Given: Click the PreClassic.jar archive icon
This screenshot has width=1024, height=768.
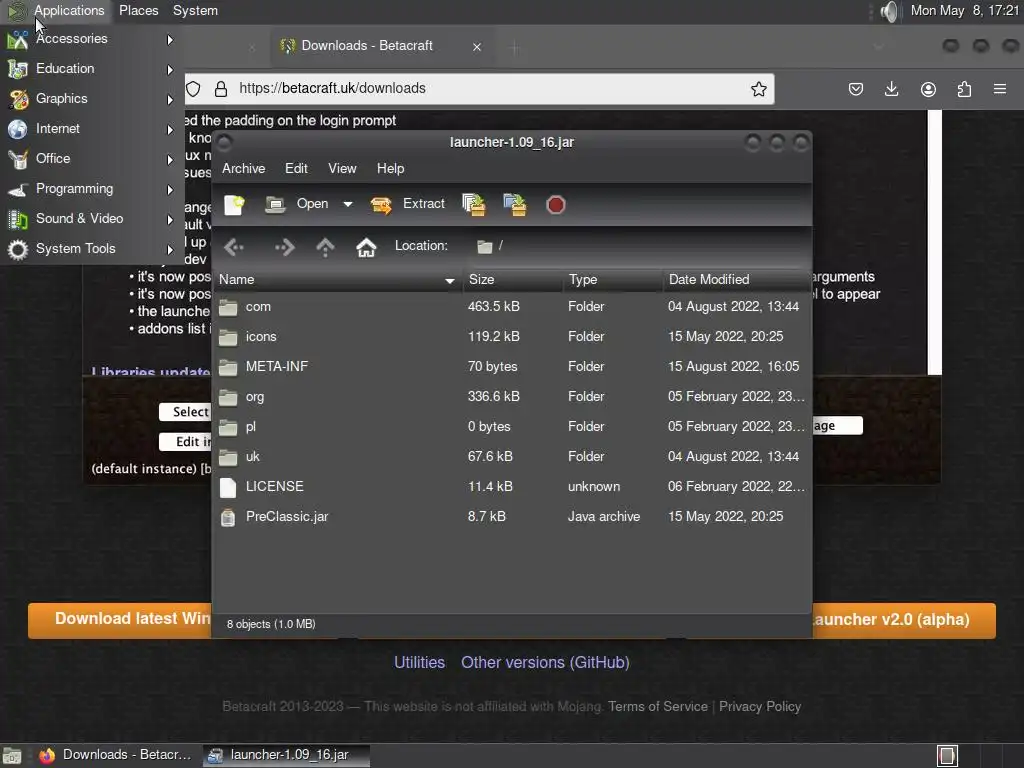Looking at the screenshot, I should [x=228, y=517].
